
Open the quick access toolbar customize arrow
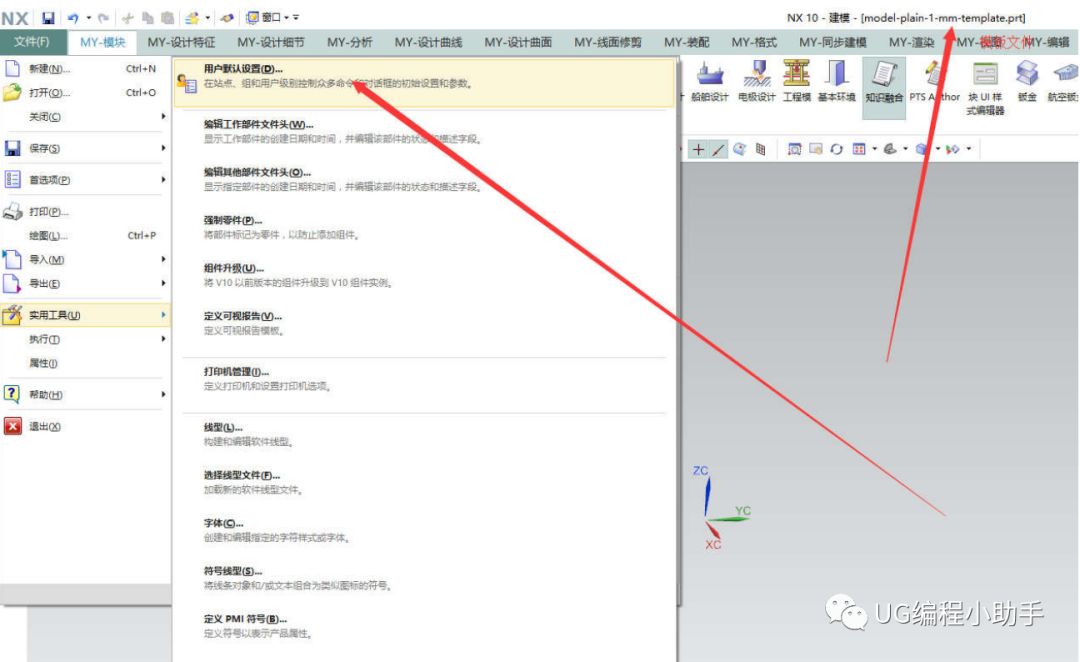296,17
